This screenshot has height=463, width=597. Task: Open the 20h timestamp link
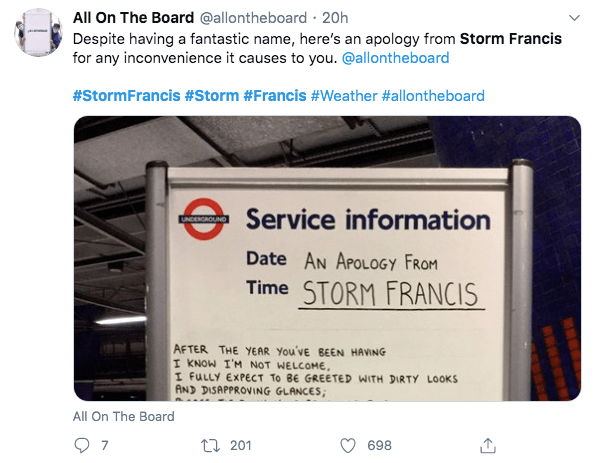tap(335, 18)
